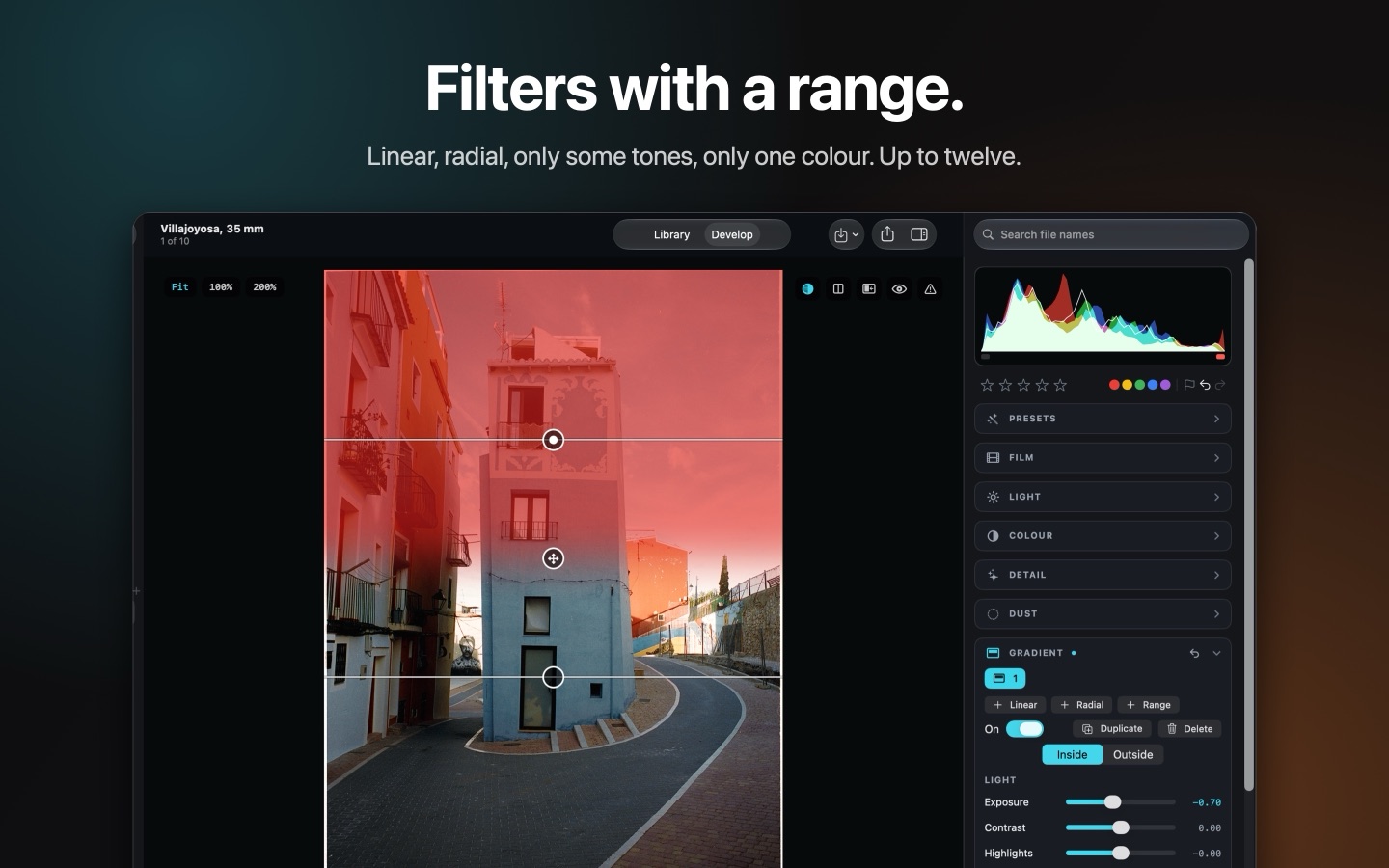
Task: Click the bottom gradient line handle on photo
Action: 553,677
